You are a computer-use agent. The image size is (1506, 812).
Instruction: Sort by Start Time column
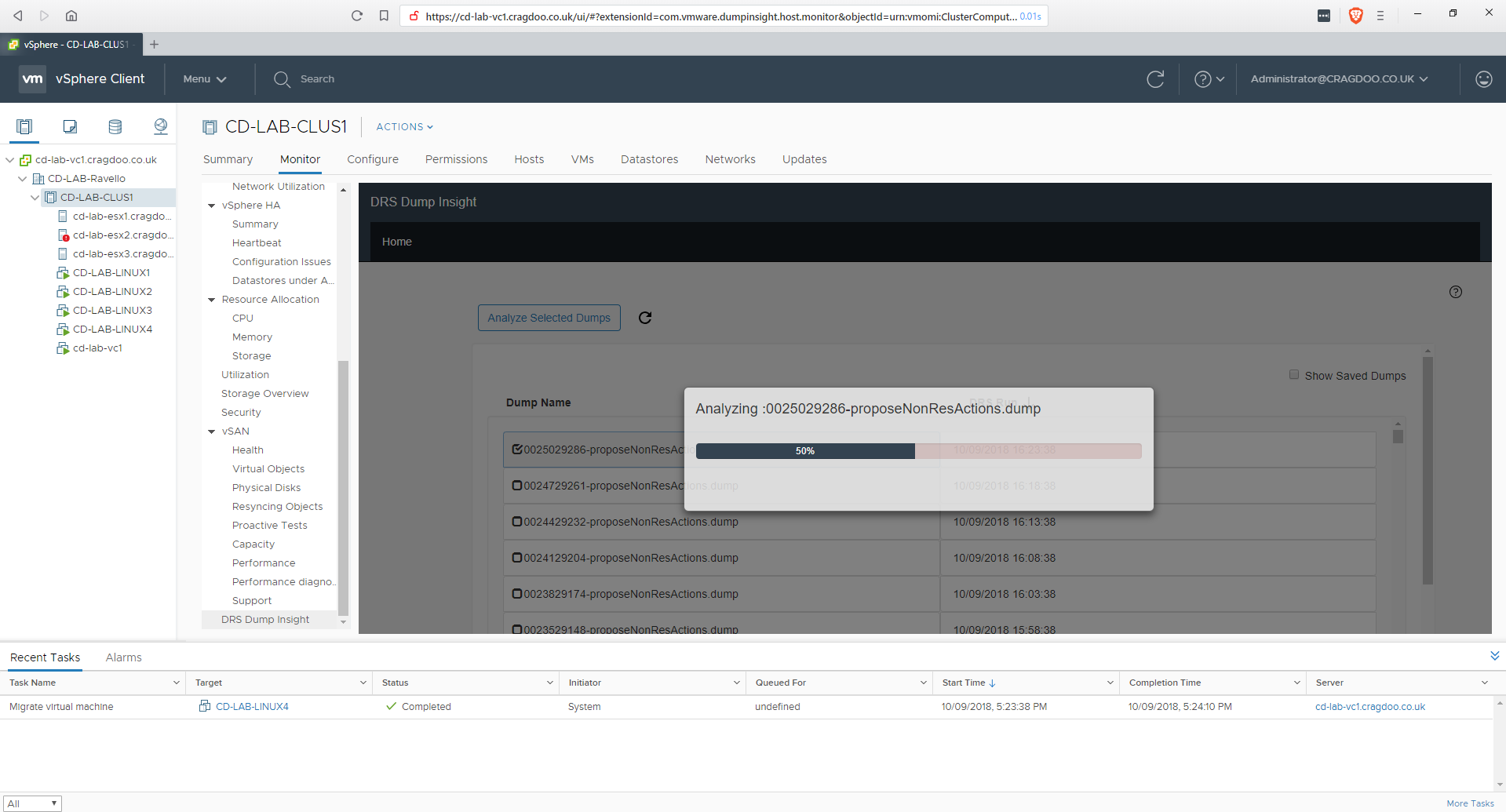click(x=968, y=683)
